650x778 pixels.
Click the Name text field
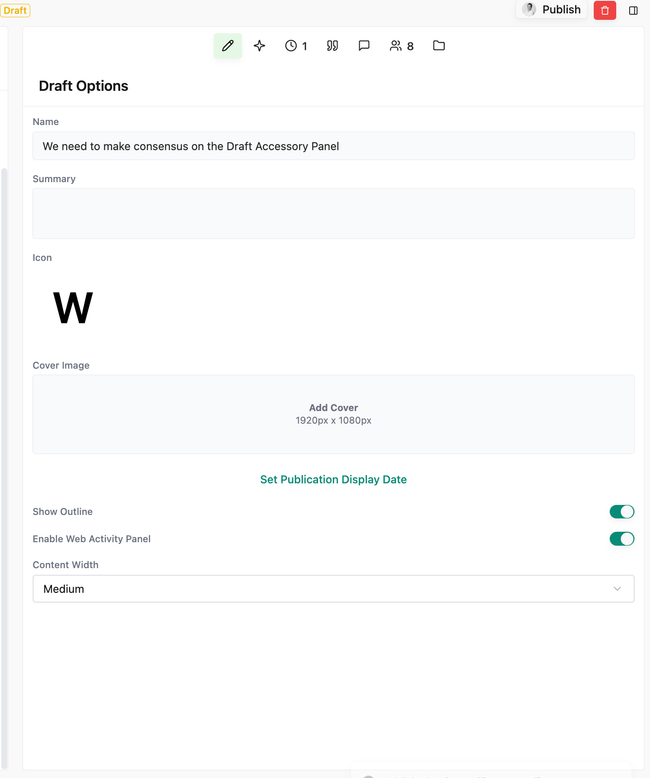point(333,146)
